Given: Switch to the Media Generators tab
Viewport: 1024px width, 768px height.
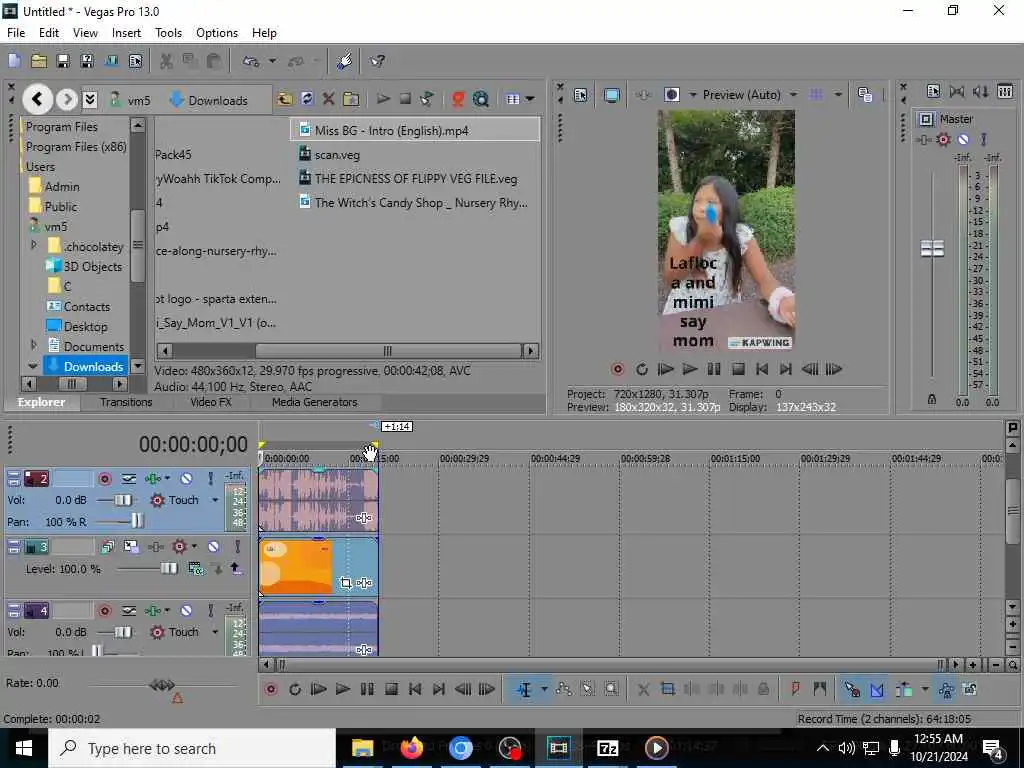Looking at the screenshot, I should click(x=314, y=402).
